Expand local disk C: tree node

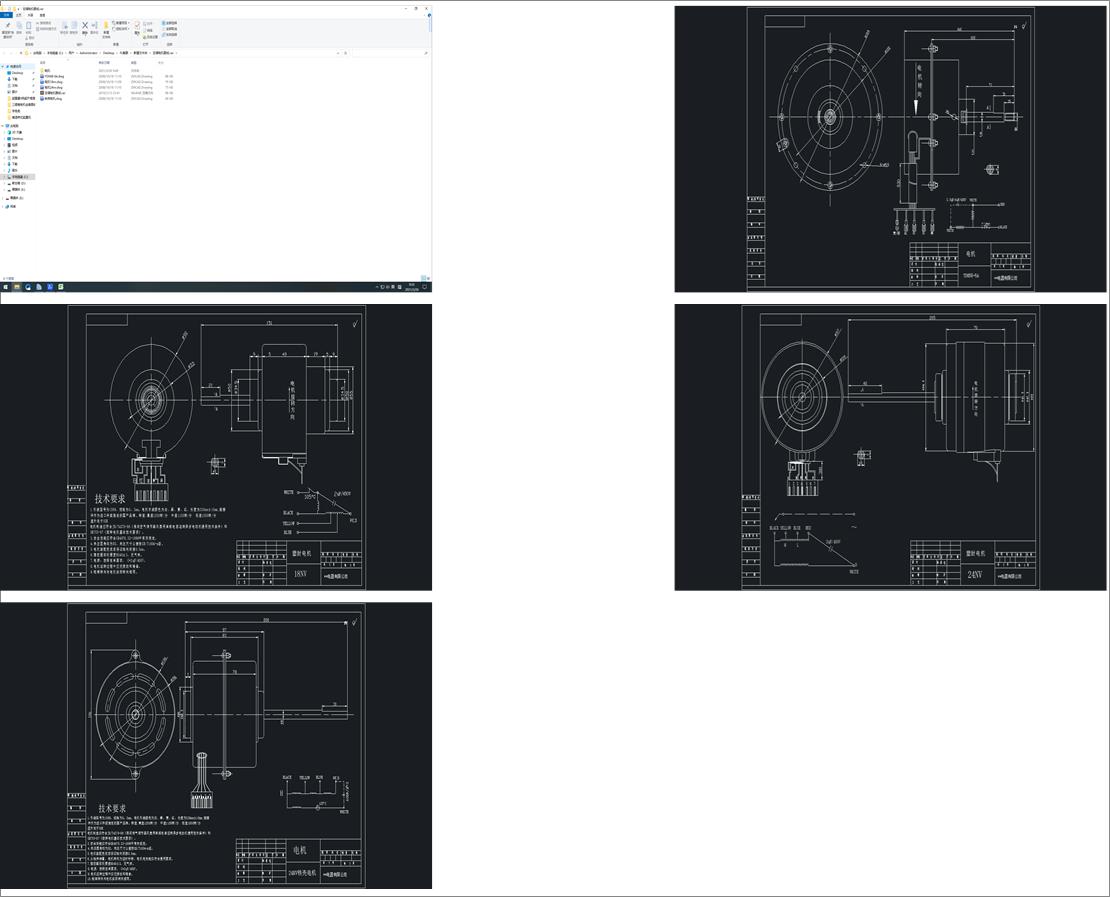[x=5, y=177]
